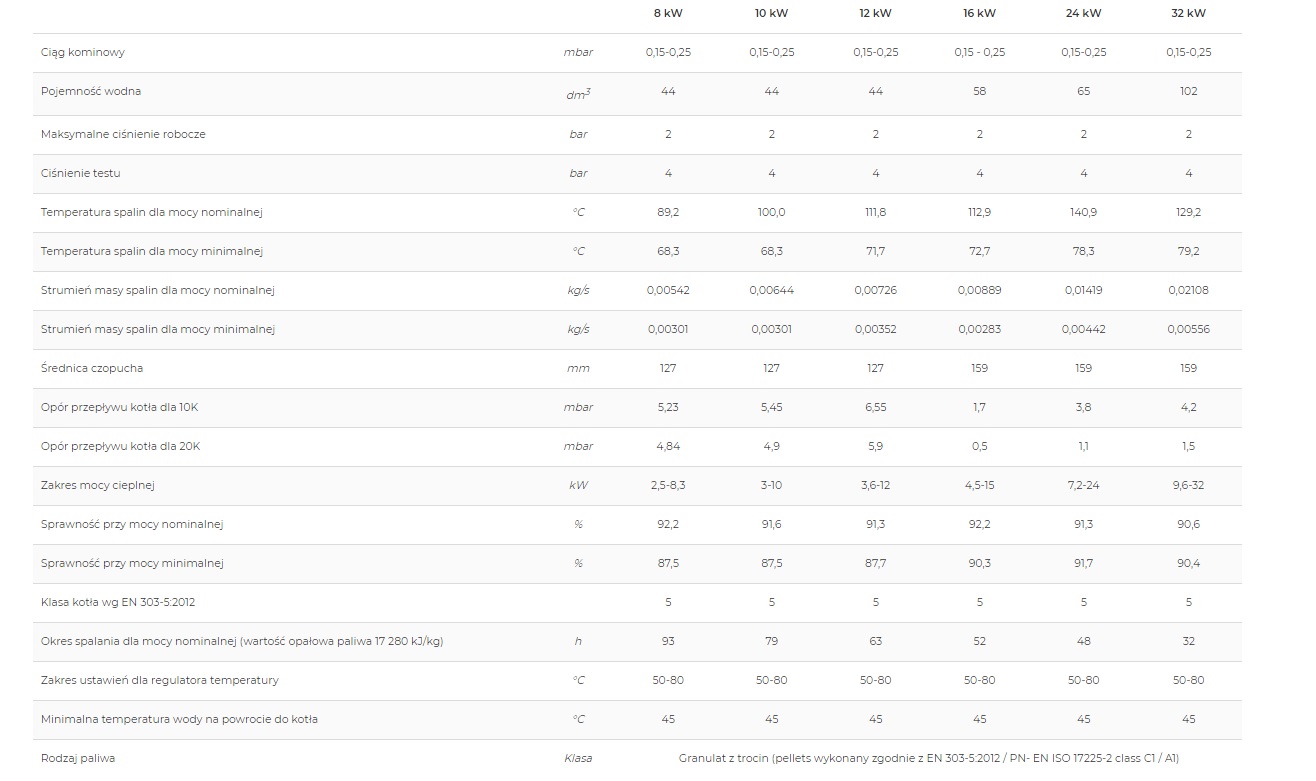Image resolution: width=1316 pixels, height=781 pixels.
Task: Click the 12 kW column header
Action: click(x=875, y=13)
